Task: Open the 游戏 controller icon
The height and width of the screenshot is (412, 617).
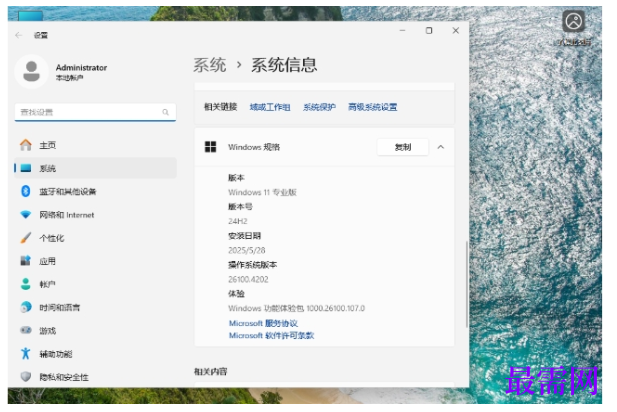Action: pyautogui.click(x=26, y=330)
